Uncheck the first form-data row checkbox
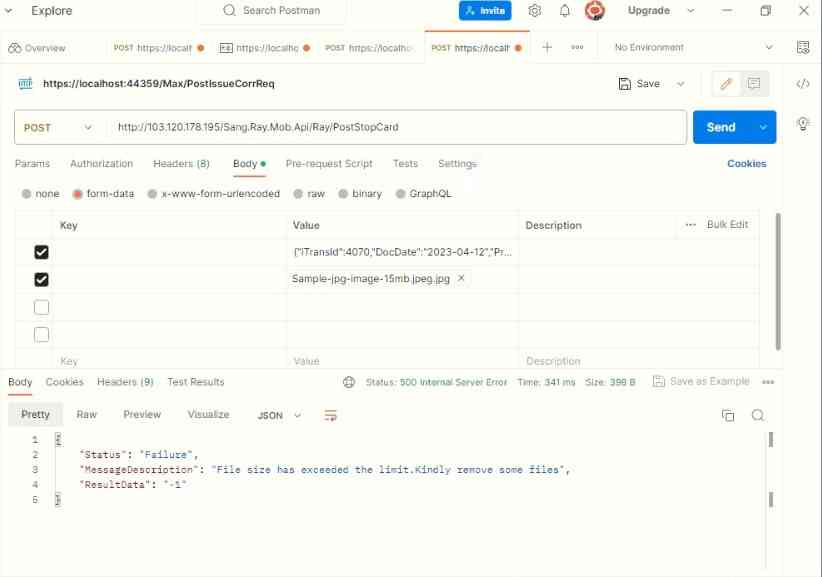The height and width of the screenshot is (577, 822). coord(41,253)
